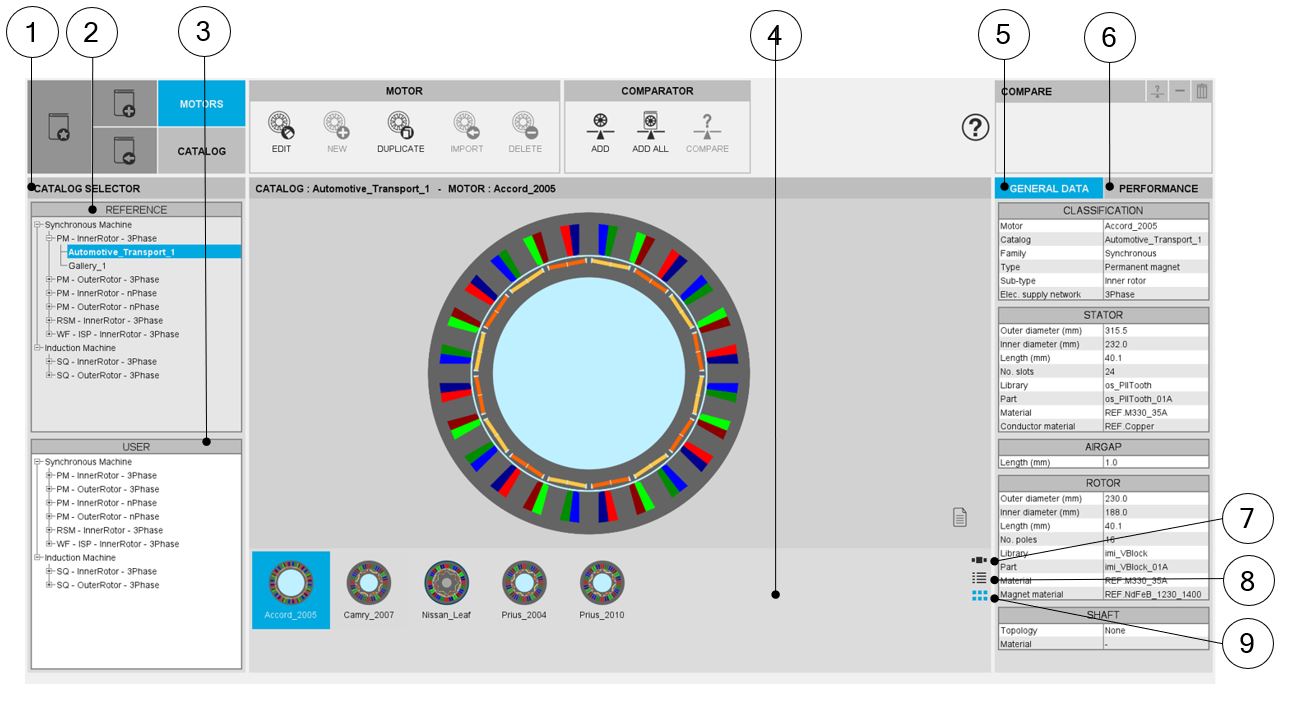The width and height of the screenshot is (1293, 703).
Task: Open help with the question mark icon
Action: pos(975,127)
